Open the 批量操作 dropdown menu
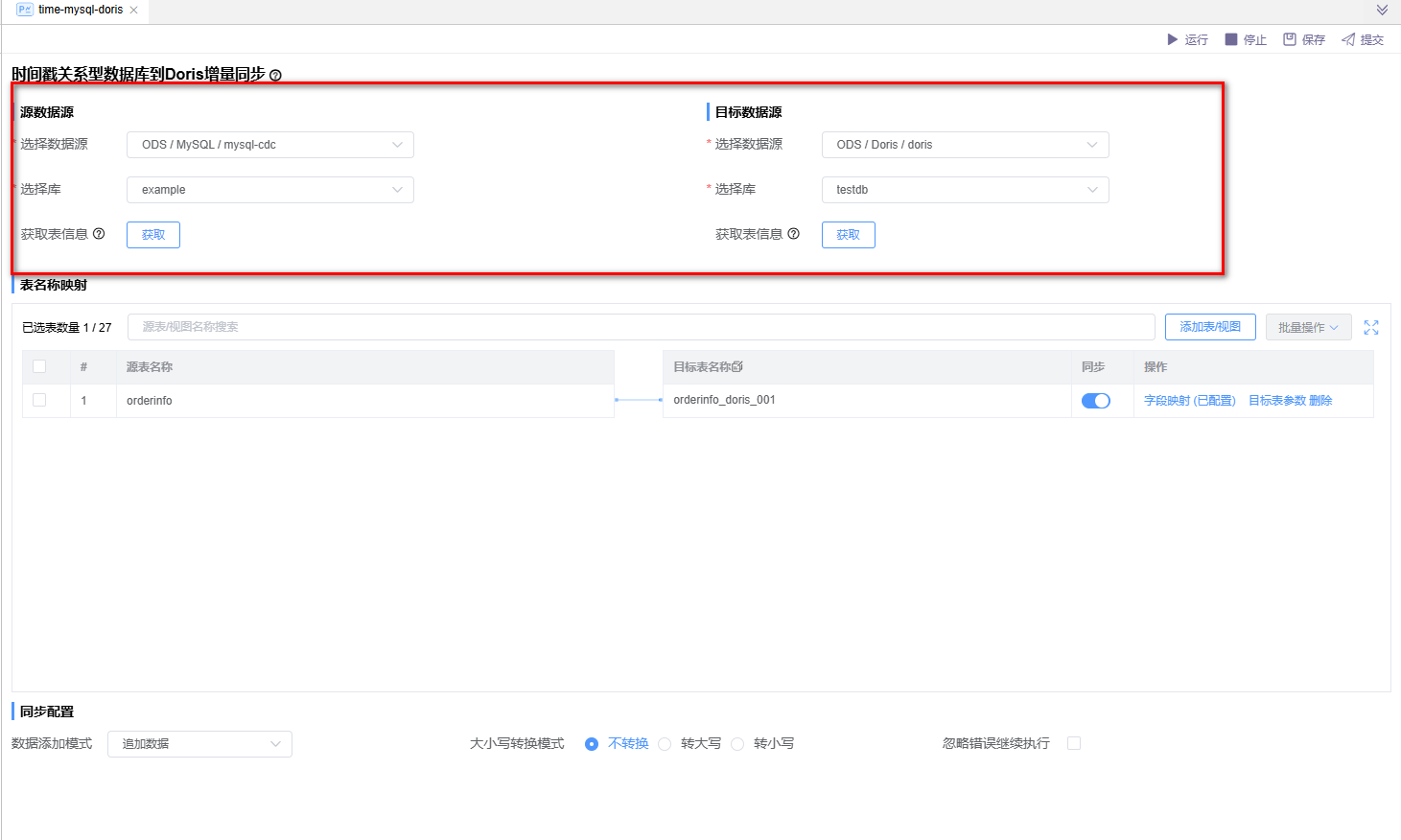The image size is (1401, 840). tap(1308, 328)
